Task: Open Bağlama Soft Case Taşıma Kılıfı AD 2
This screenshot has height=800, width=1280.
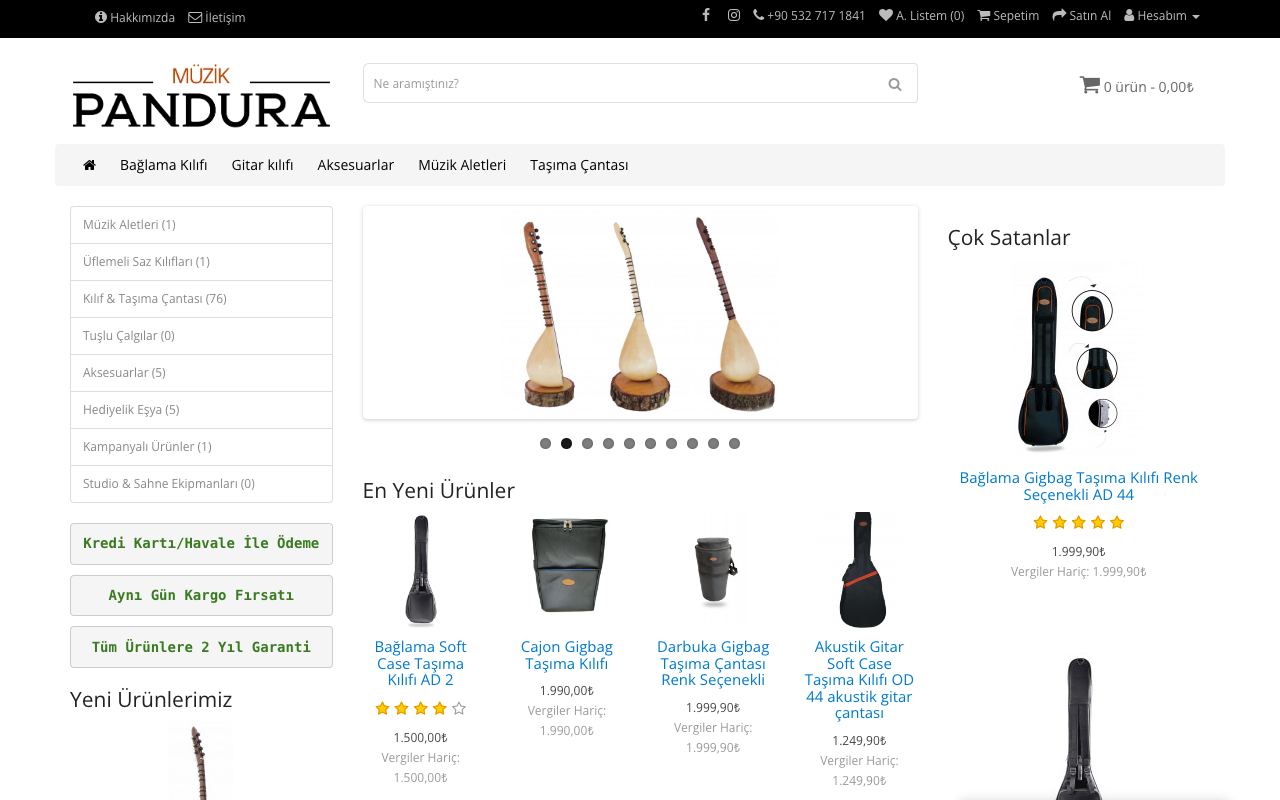Action: (x=421, y=663)
